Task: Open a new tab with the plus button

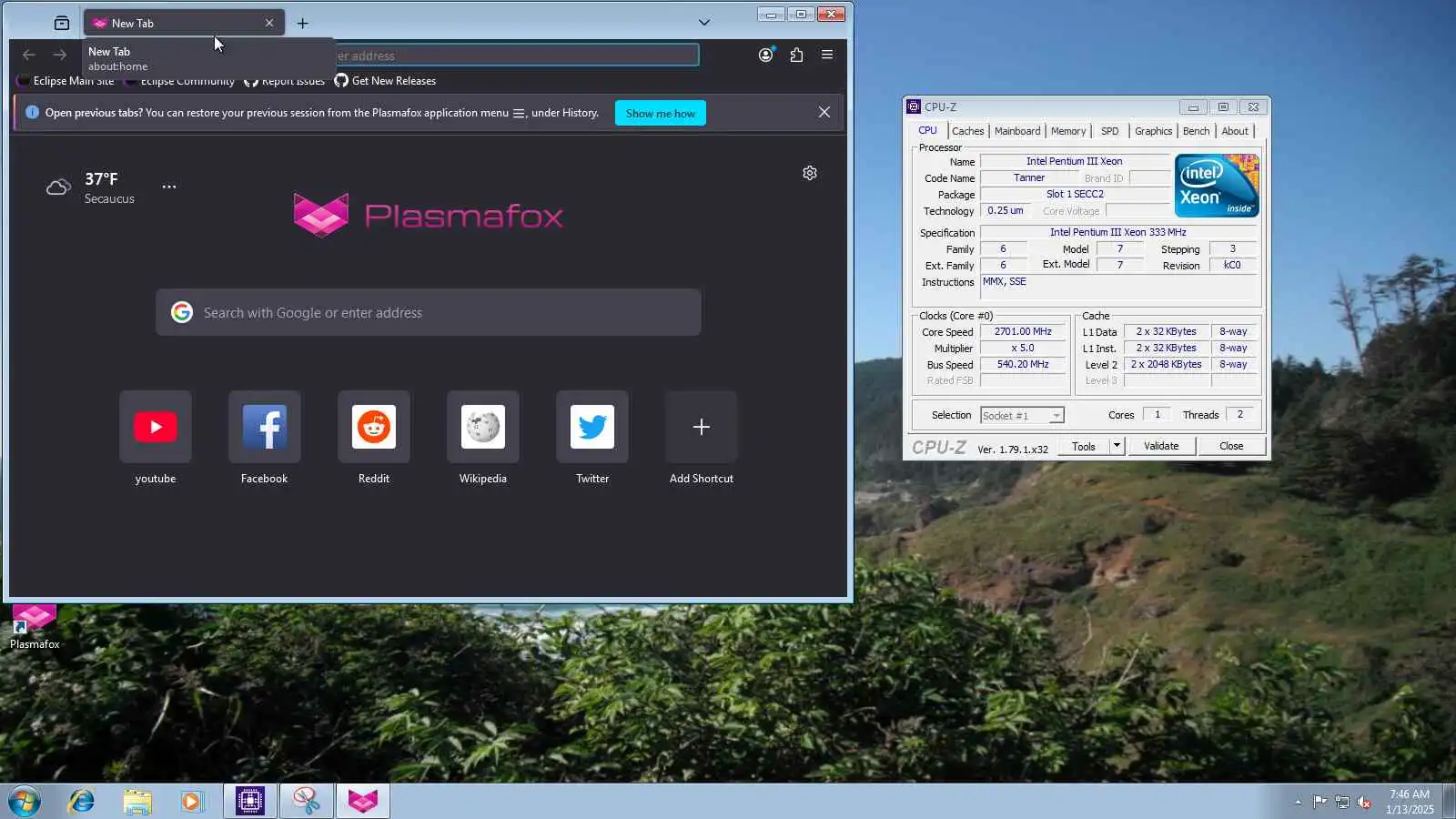Action: [302, 23]
